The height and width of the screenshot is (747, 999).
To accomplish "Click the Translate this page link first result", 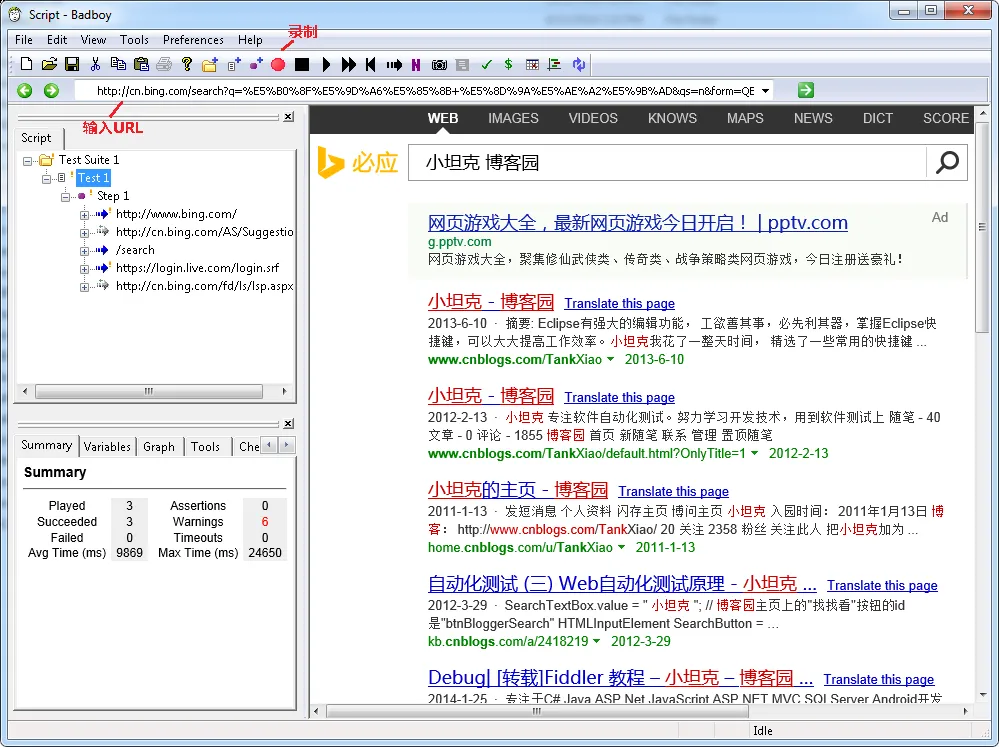I will (619, 303).
